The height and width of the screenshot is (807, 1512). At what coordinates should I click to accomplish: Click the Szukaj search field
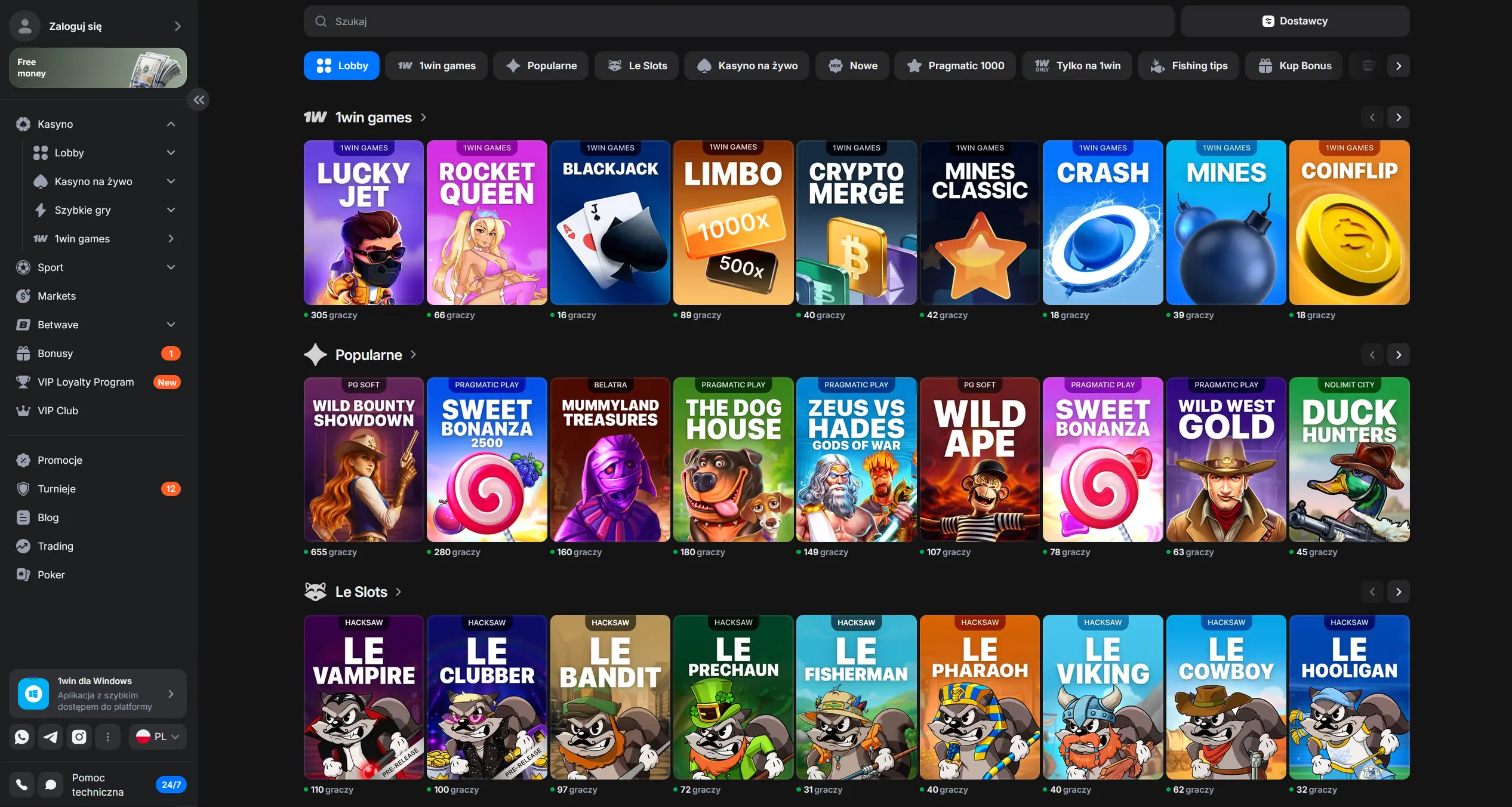(x=739, y=21)
